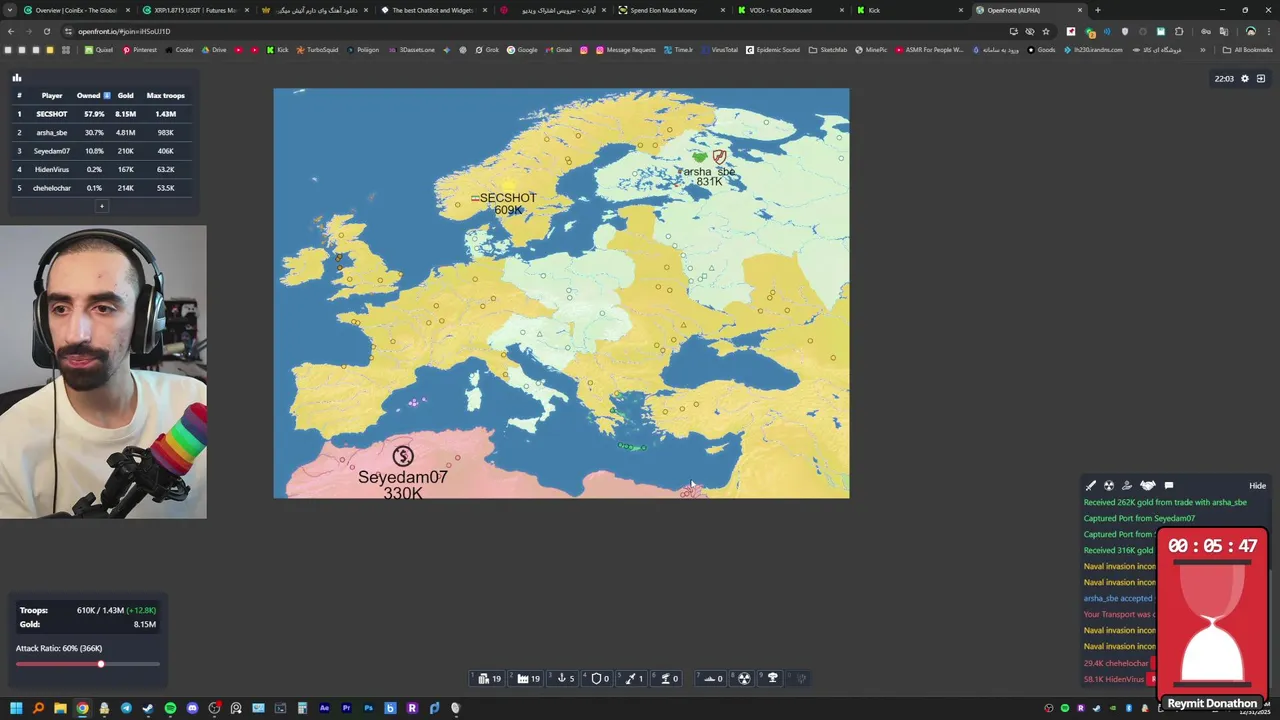The width and height of the screenshot is (1280, 720).
Task: Open Pinterest bookmark
Action: 140,49
